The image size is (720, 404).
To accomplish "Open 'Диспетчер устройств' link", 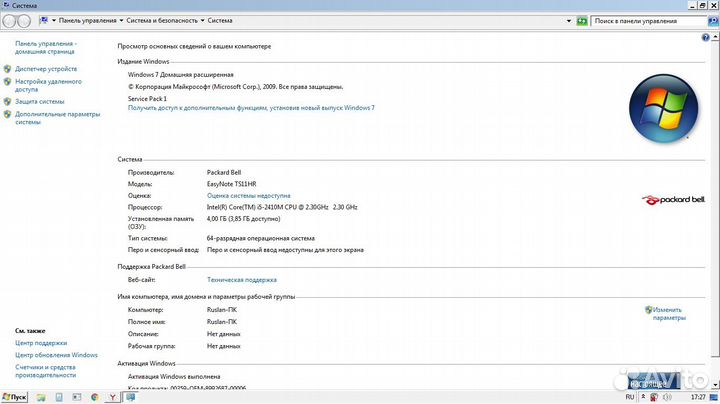I will 46,69.
